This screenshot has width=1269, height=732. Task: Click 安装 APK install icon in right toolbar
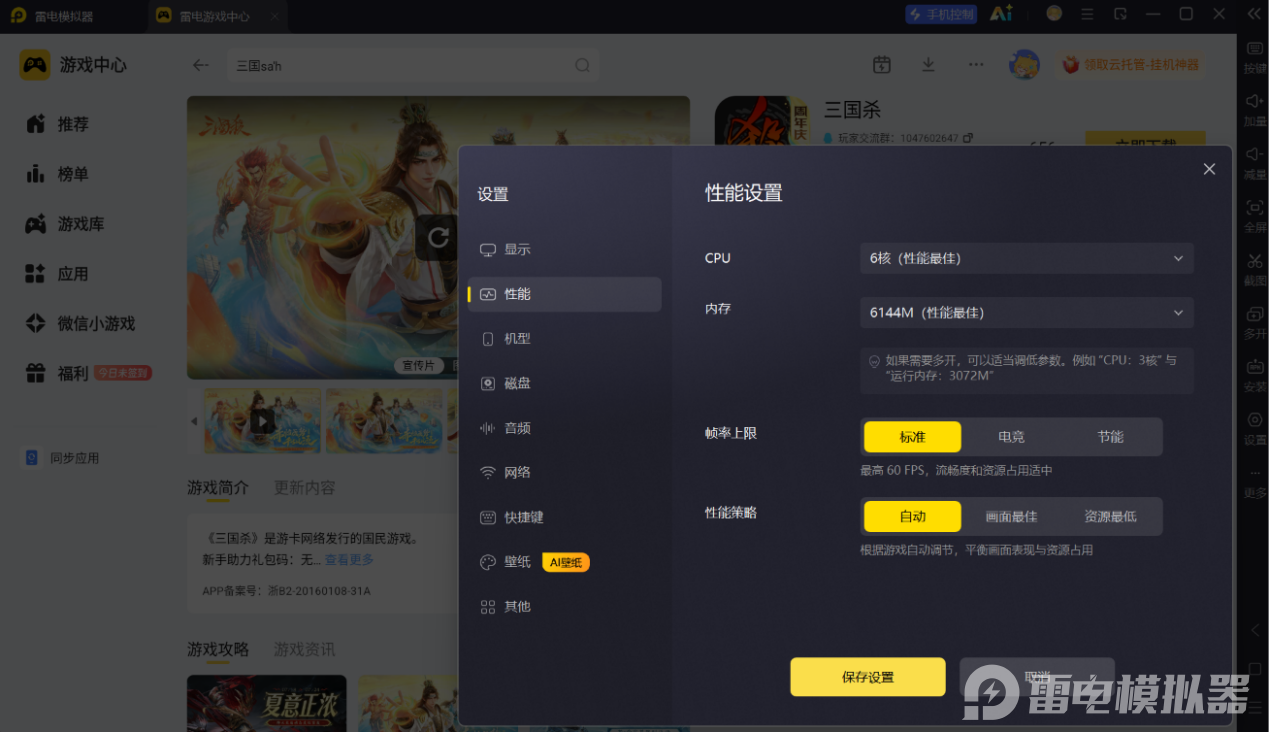click(x=1254, y=375)
